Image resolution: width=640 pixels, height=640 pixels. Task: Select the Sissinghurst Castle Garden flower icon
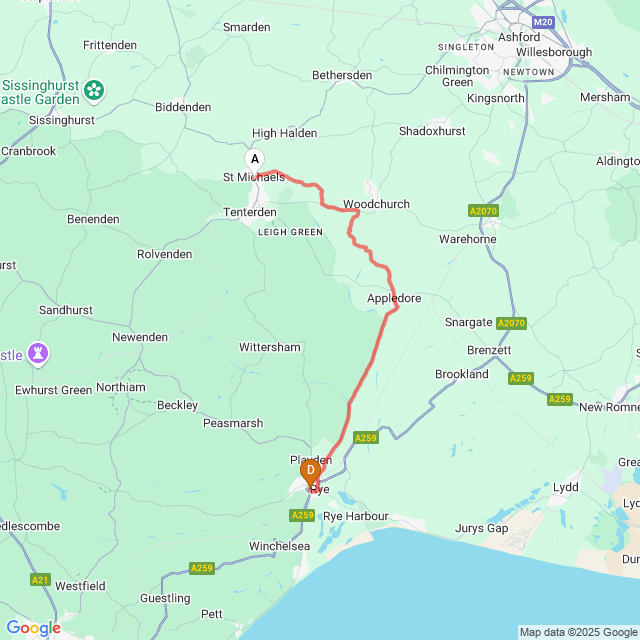(x=94, y=91)
